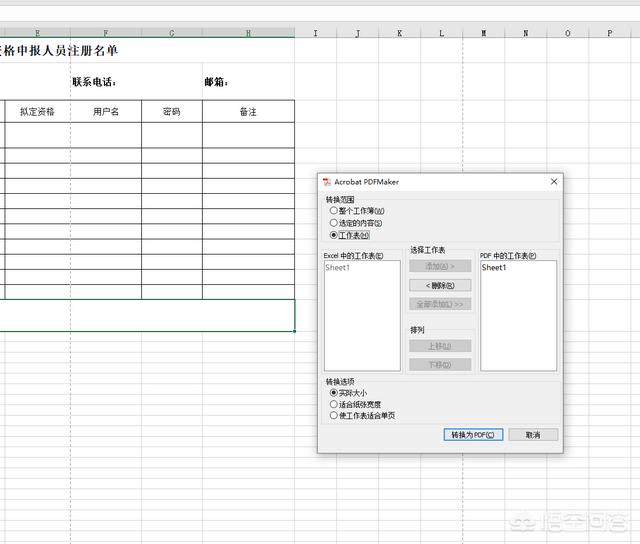Select column G header
Screen dimensions: 640x544
coord(172,33)
